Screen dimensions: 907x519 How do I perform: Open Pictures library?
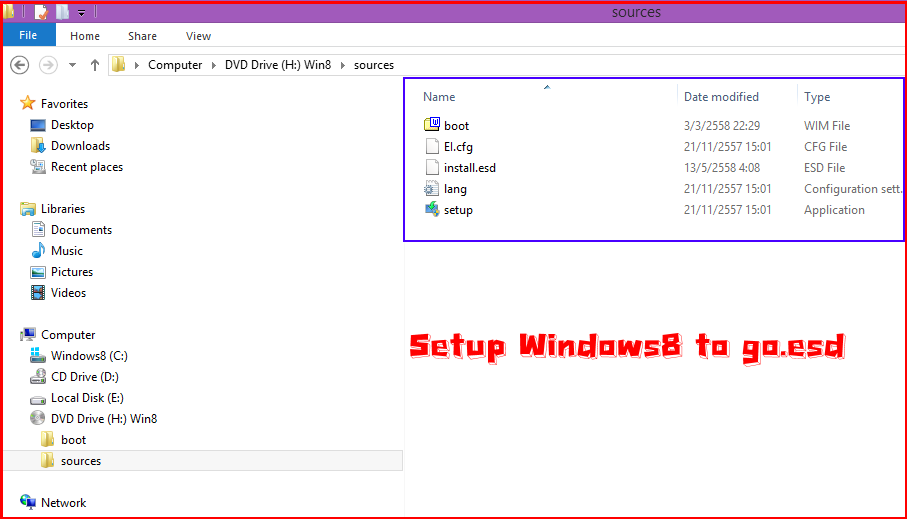tap(72, 272)
